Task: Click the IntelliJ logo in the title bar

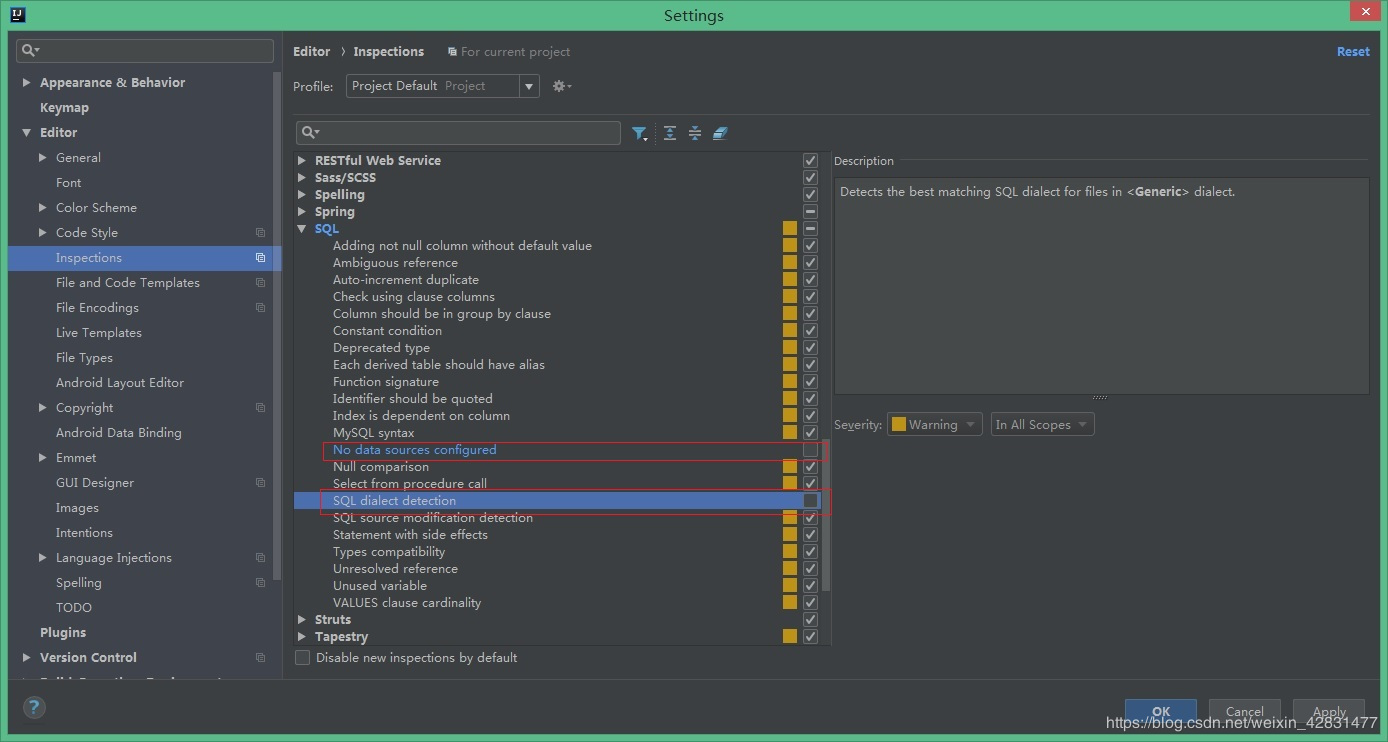Action: point(18,15)
